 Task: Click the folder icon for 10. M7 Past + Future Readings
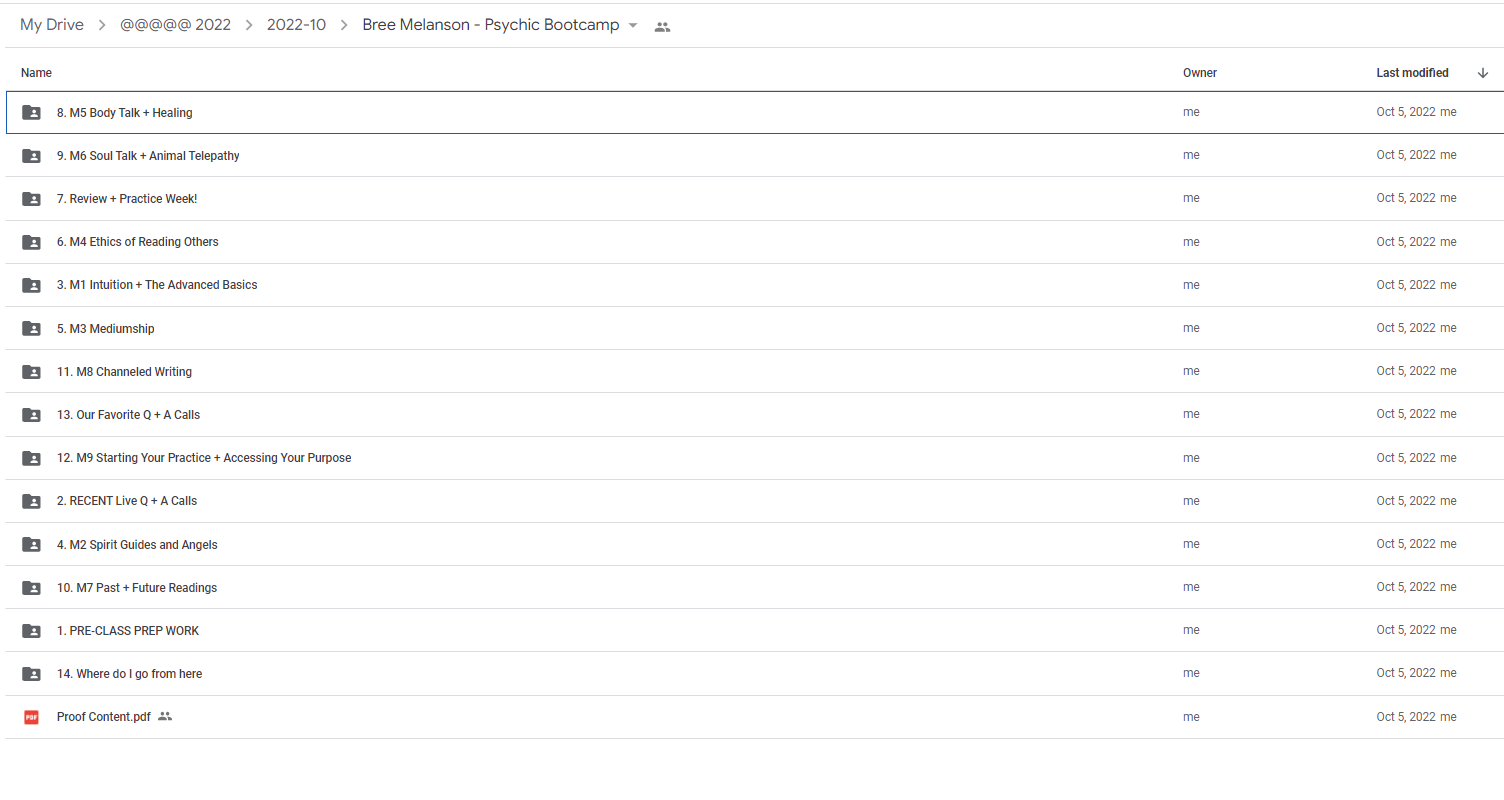31,588
